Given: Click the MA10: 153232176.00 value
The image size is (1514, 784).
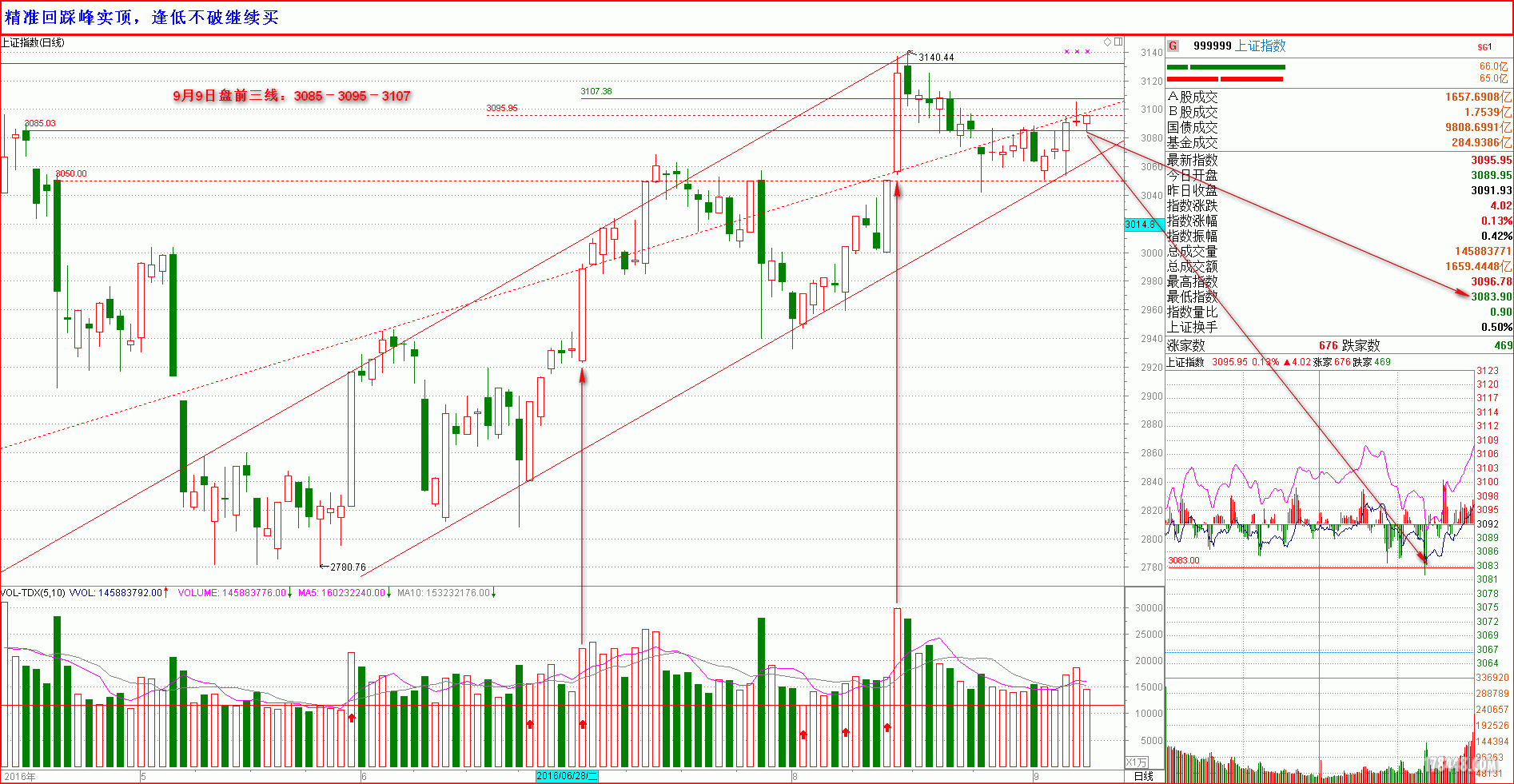Looking at the screenshot, I should 444,593.
